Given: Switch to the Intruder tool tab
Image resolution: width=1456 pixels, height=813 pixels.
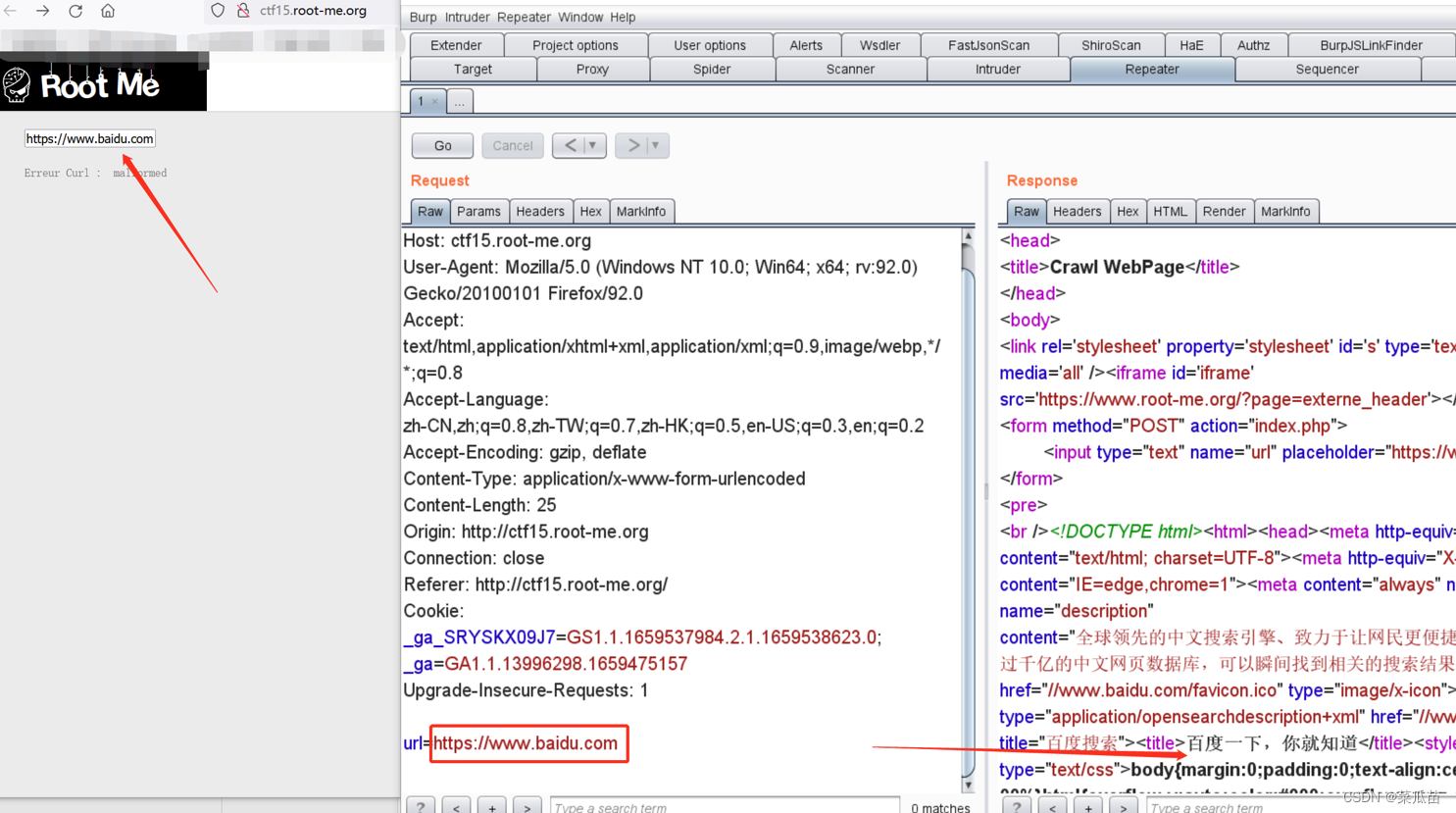Looking at the screenshot, I should tap(998, 70).
